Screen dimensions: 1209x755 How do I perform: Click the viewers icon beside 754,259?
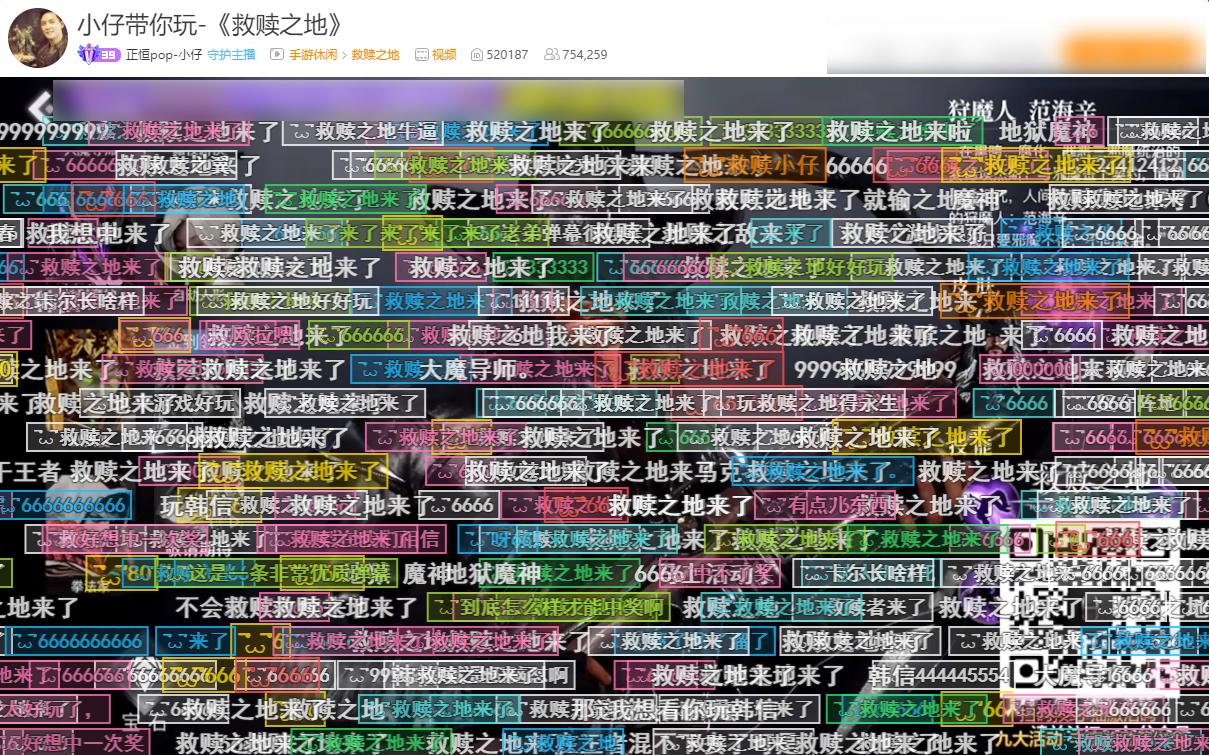pos(551,55)
